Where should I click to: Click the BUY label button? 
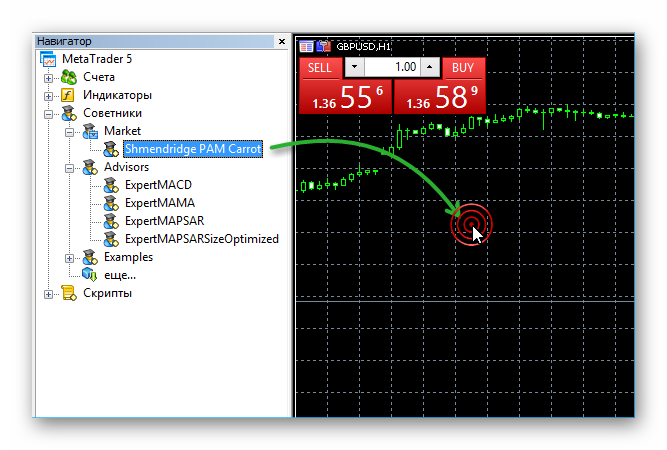point(462,68)
